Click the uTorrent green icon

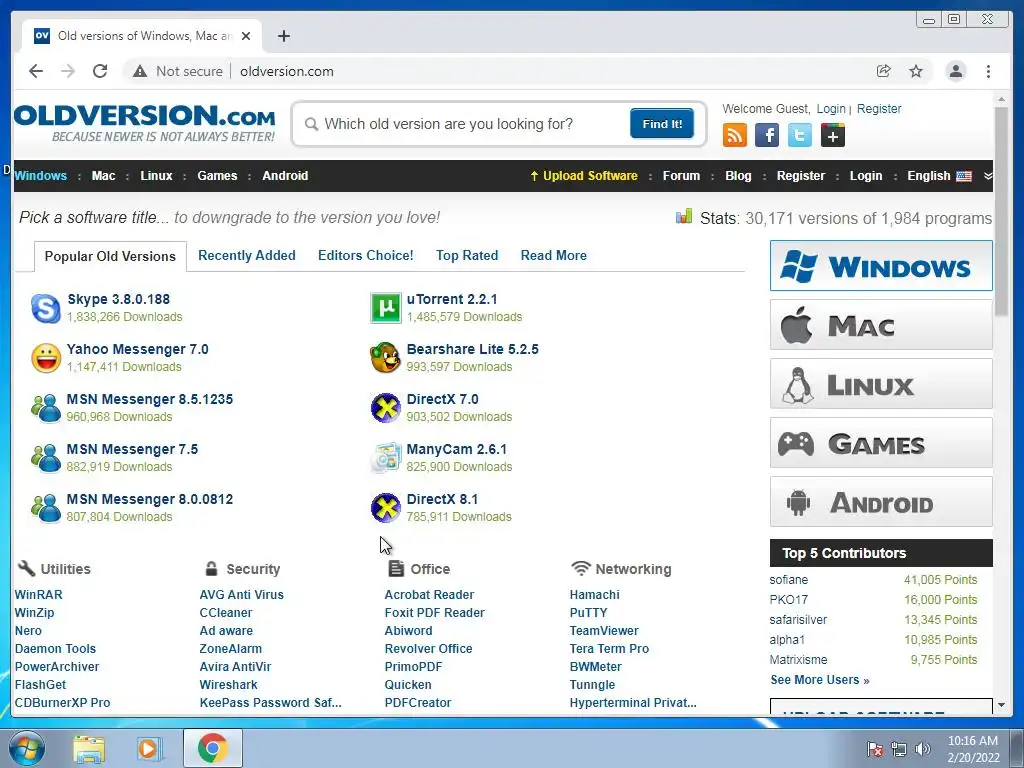tap(385, 308)
